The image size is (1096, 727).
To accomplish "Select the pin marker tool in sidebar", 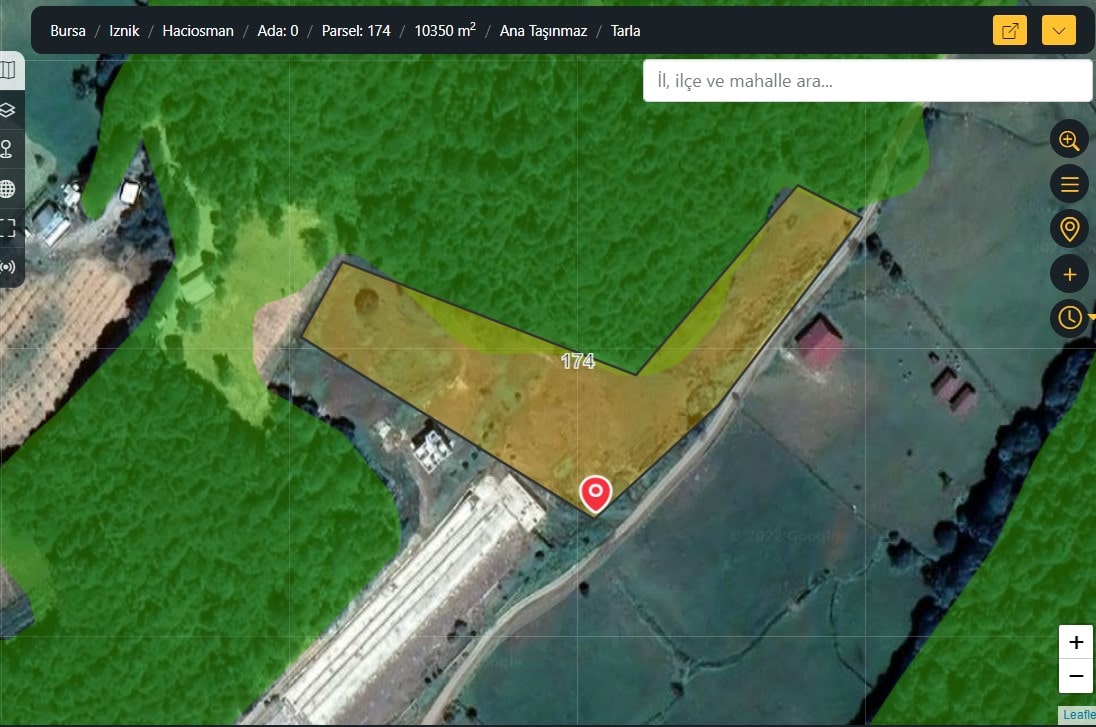I will click(x=8, y=149).
